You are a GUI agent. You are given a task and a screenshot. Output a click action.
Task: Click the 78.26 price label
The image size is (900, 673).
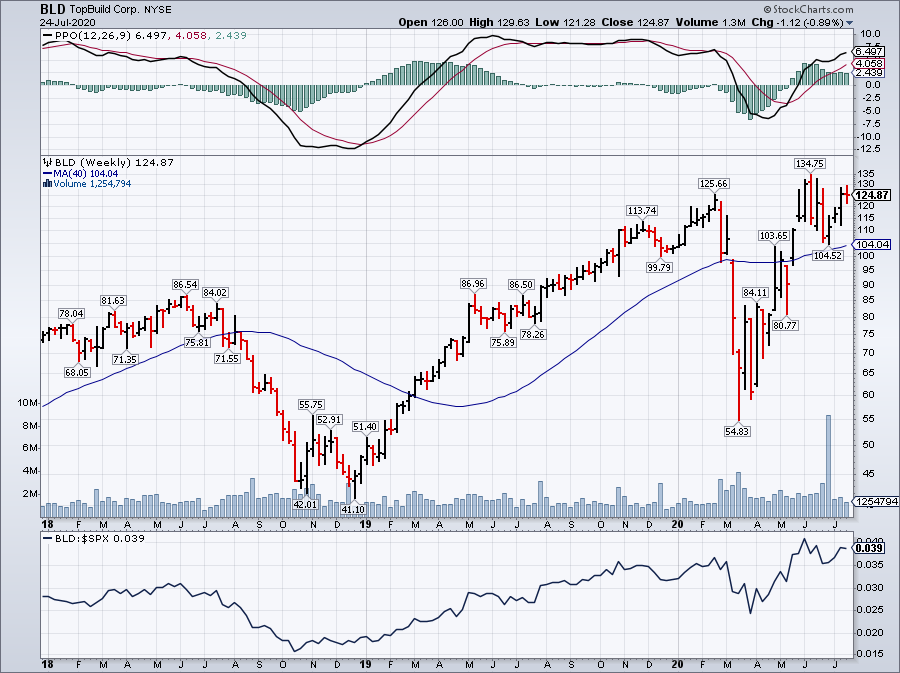[533, 334]
